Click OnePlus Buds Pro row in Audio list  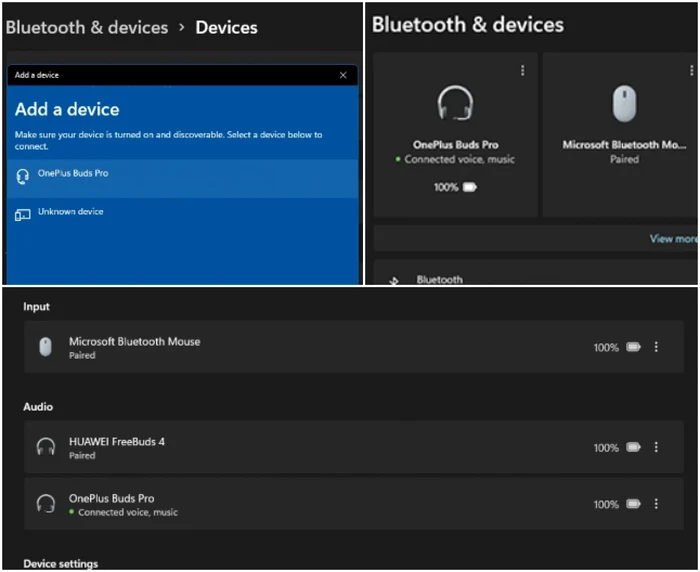tap(354, 504)
